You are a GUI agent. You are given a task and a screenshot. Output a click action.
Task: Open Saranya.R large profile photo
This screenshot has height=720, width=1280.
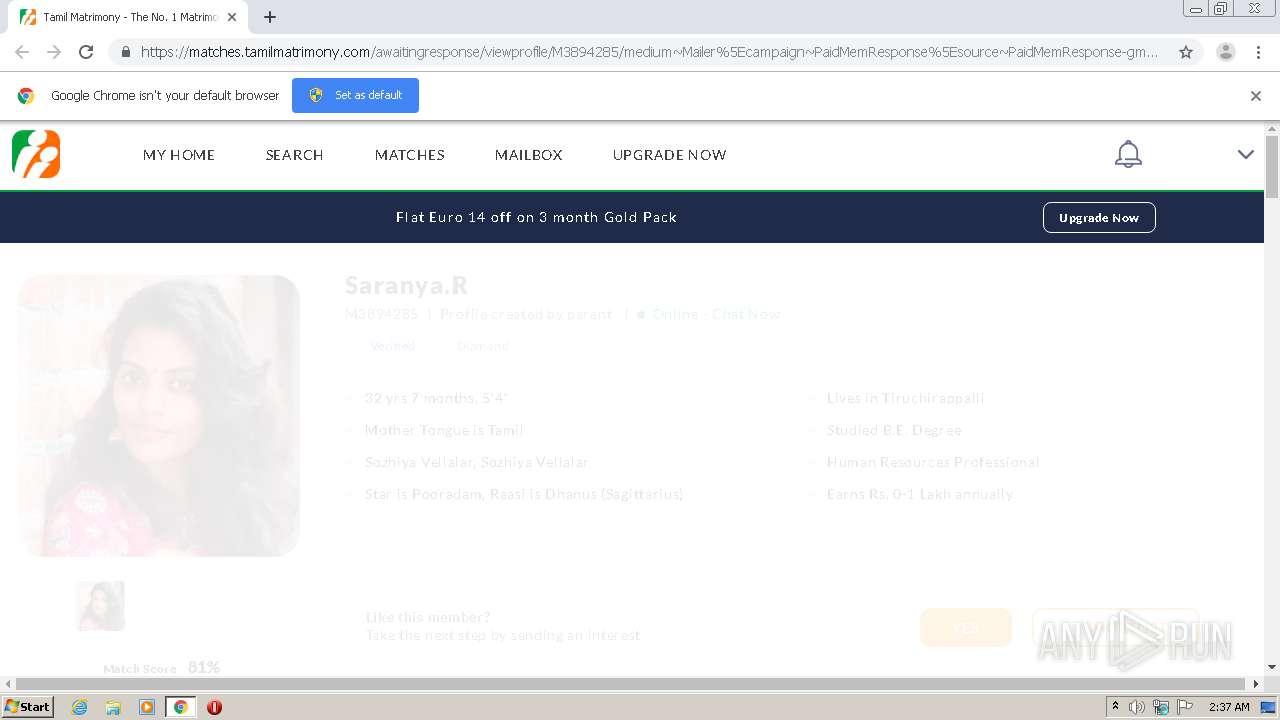point(159,416)
